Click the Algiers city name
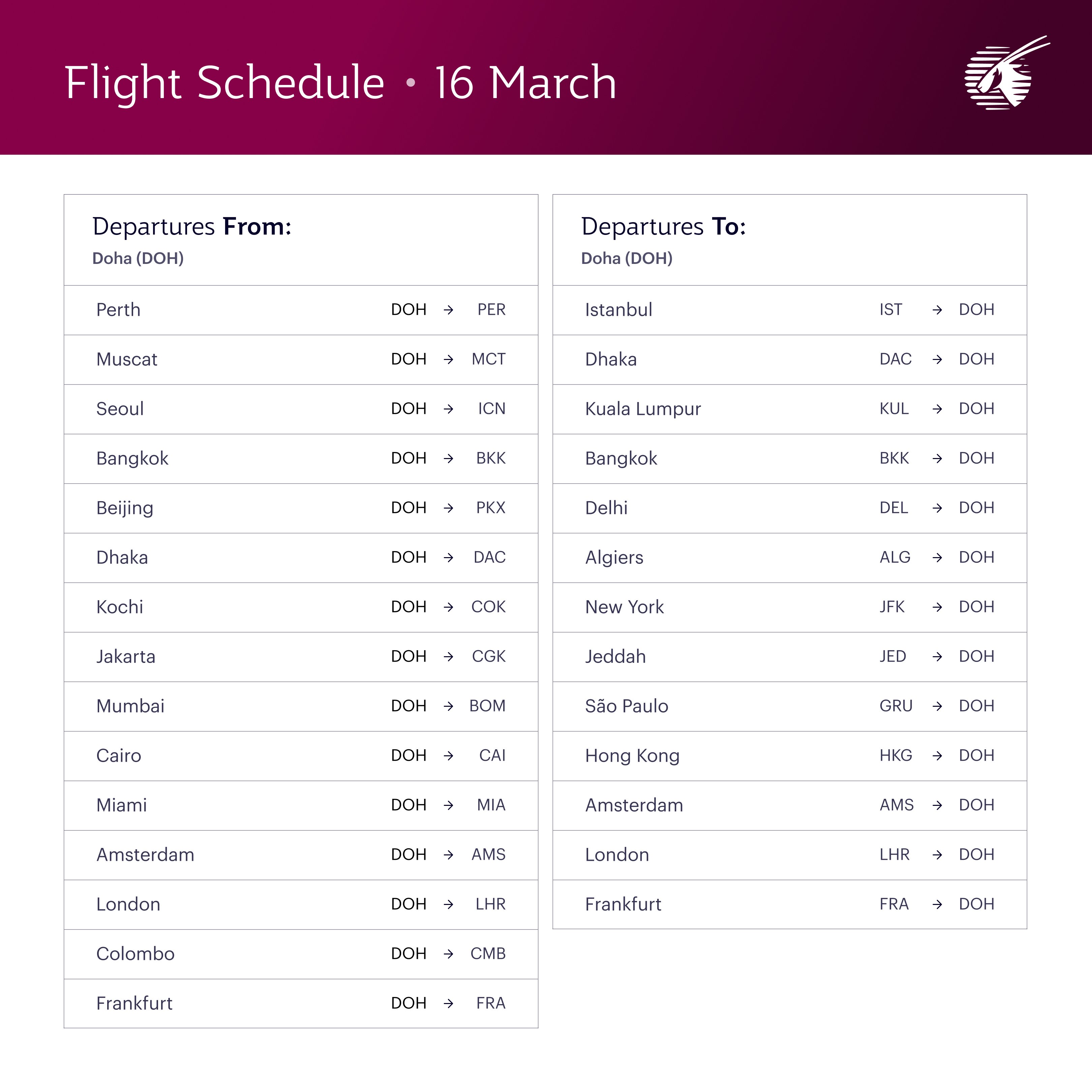Screen dimensions: 1092x1092 pos(614,557)
